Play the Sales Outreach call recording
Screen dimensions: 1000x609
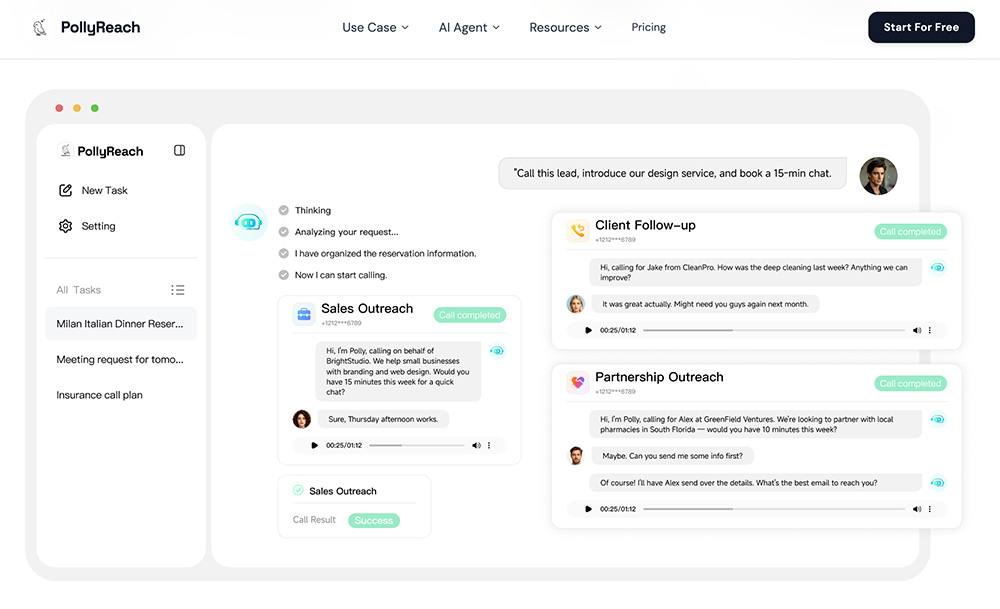tap(314, 445)
